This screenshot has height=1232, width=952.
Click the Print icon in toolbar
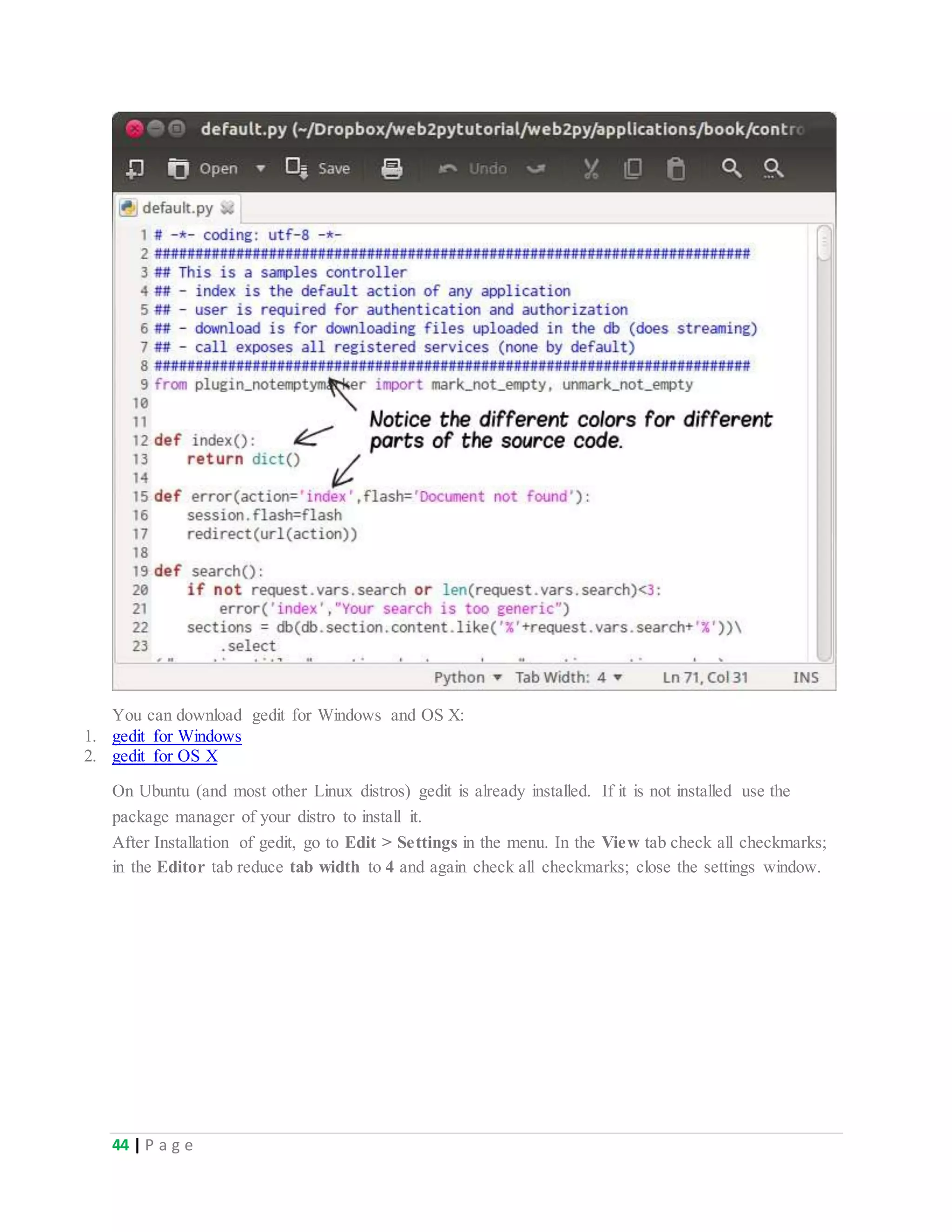[x=391, y=169]
